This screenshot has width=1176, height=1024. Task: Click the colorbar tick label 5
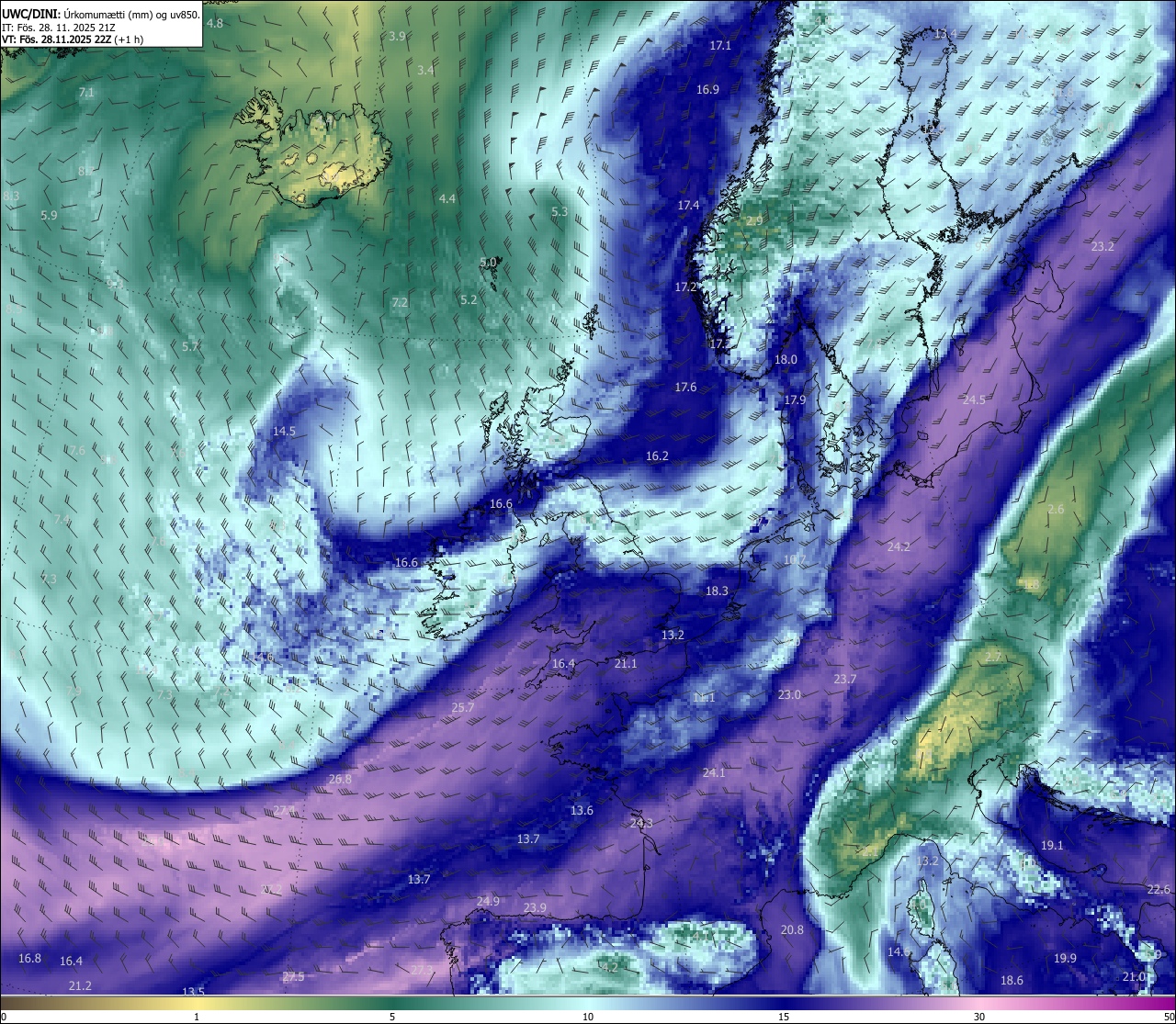click(392, 1017)
